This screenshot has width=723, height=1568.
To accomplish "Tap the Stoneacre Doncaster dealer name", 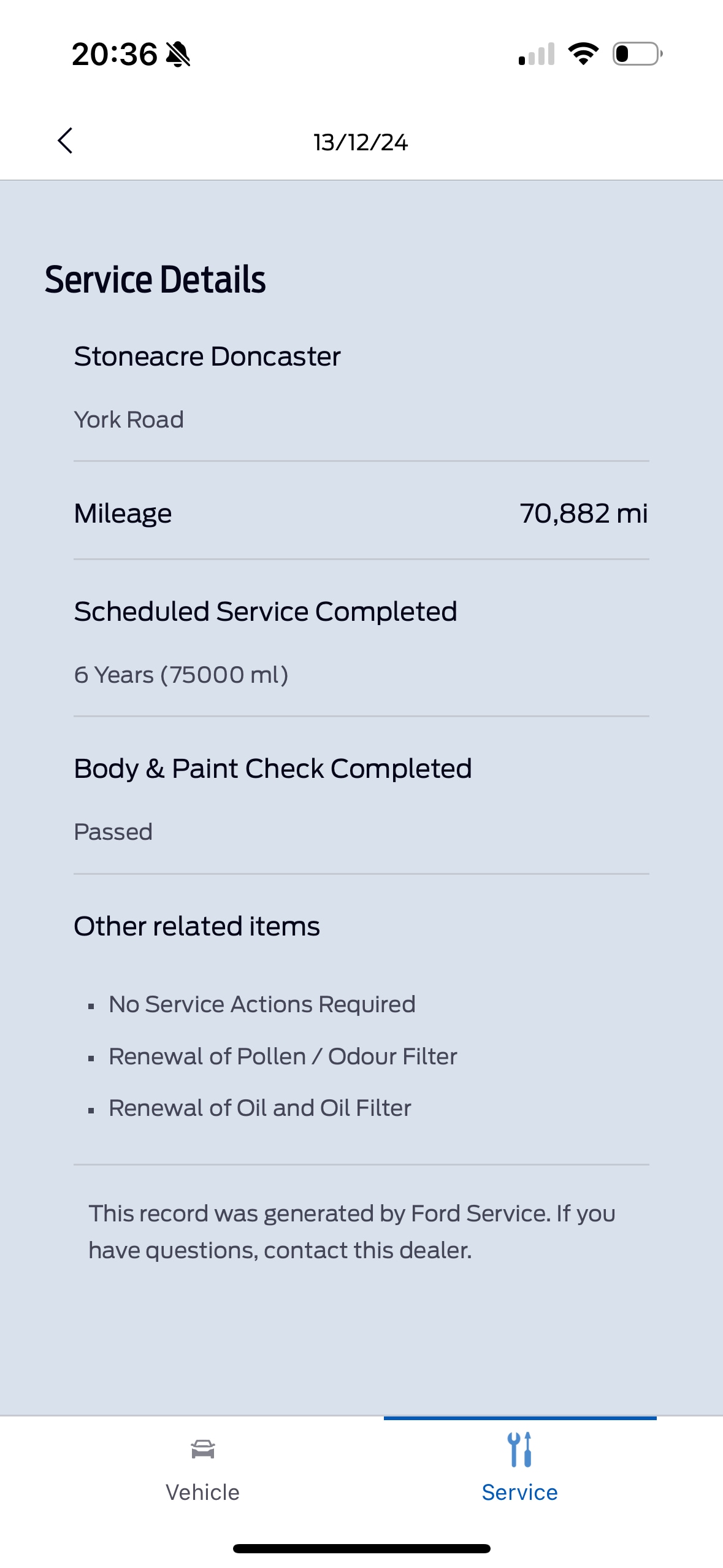I will tap(207, 356).
